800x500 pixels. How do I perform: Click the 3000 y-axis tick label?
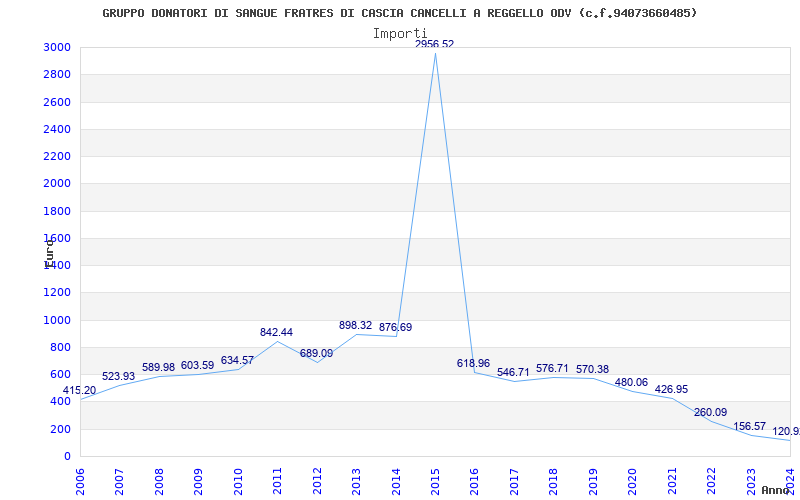tap(57, 47)
